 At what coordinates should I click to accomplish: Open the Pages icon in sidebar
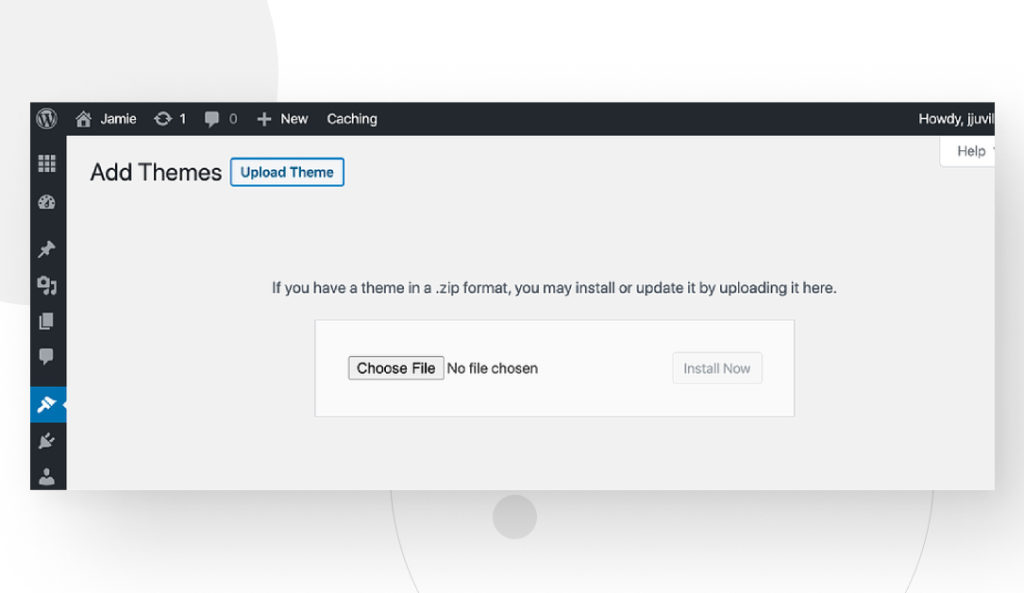click(x=46, y=321)
